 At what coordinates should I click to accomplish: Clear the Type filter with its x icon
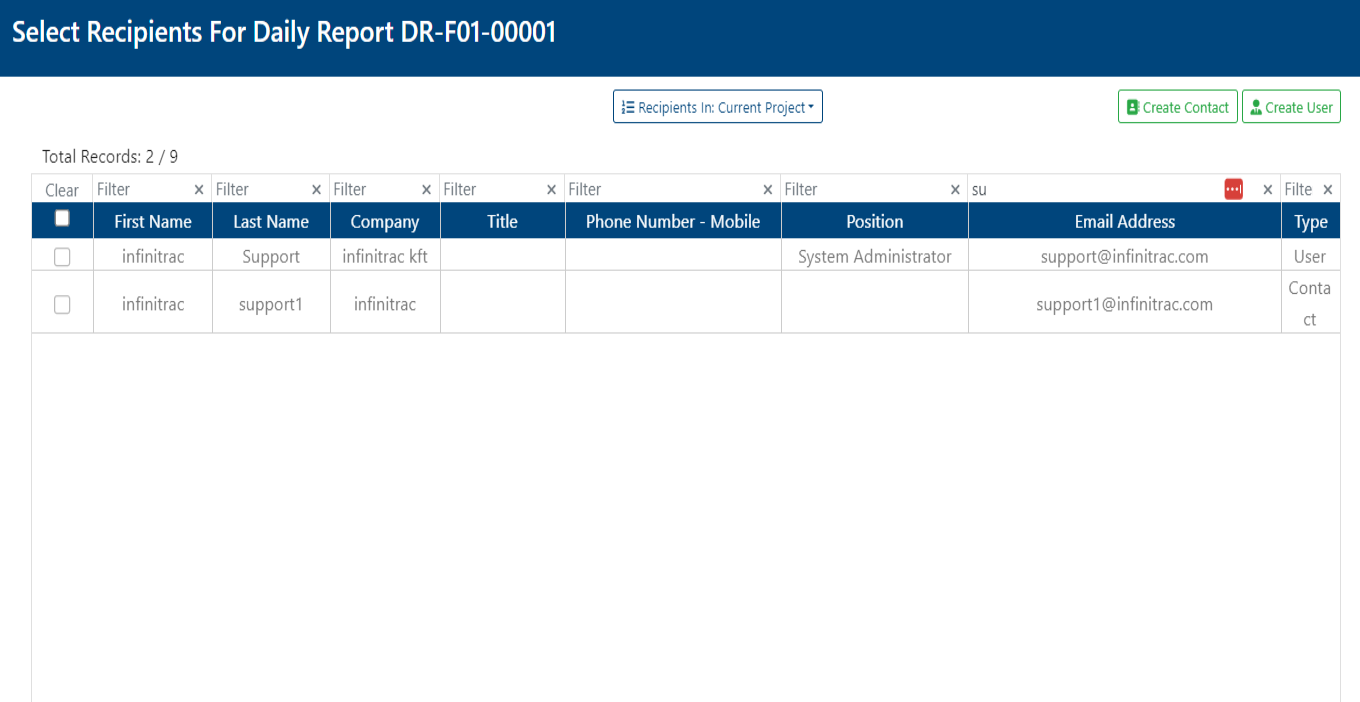[x=1328, y=190]
